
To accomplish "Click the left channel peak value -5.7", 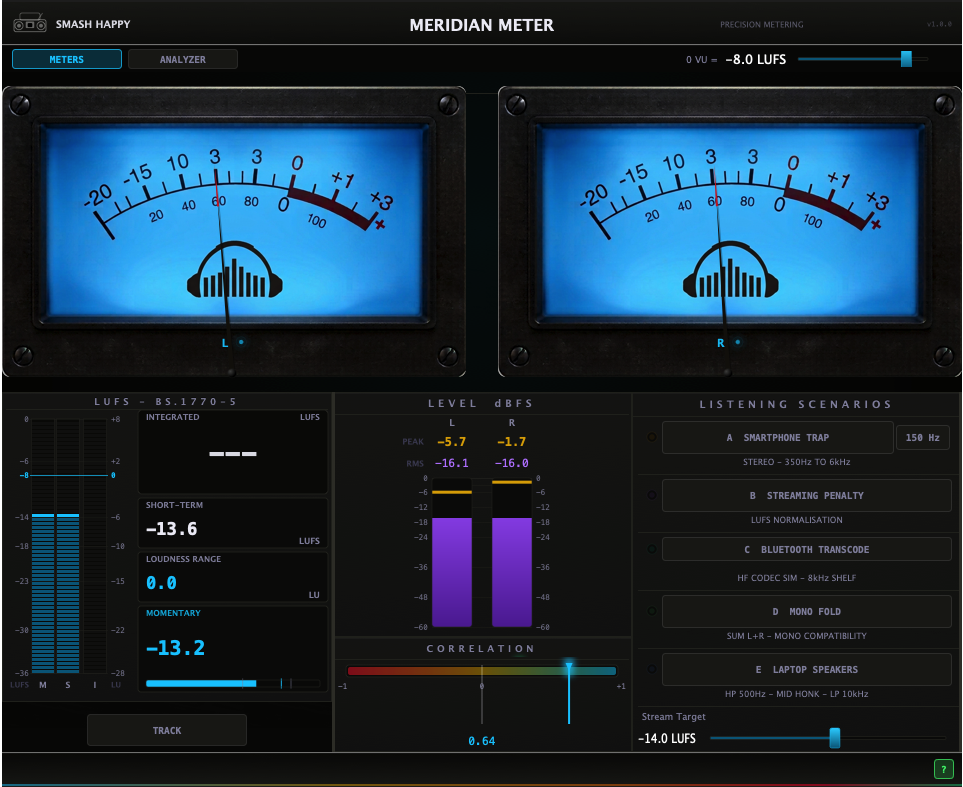I will pos(451,442).
